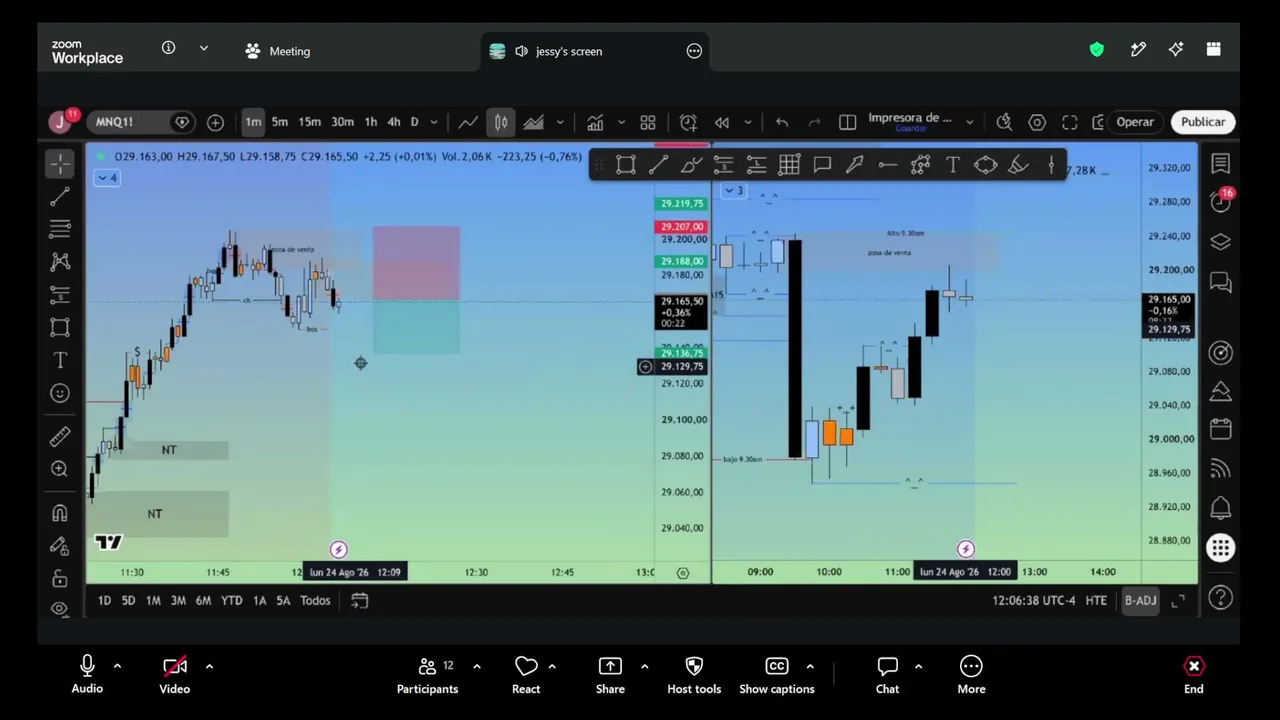Image resolution: width=1280 pixels, height=720 pixels.
Task: Pick ellipse tool in floating drawing toolbar
Action: click(x=985, y=166)
